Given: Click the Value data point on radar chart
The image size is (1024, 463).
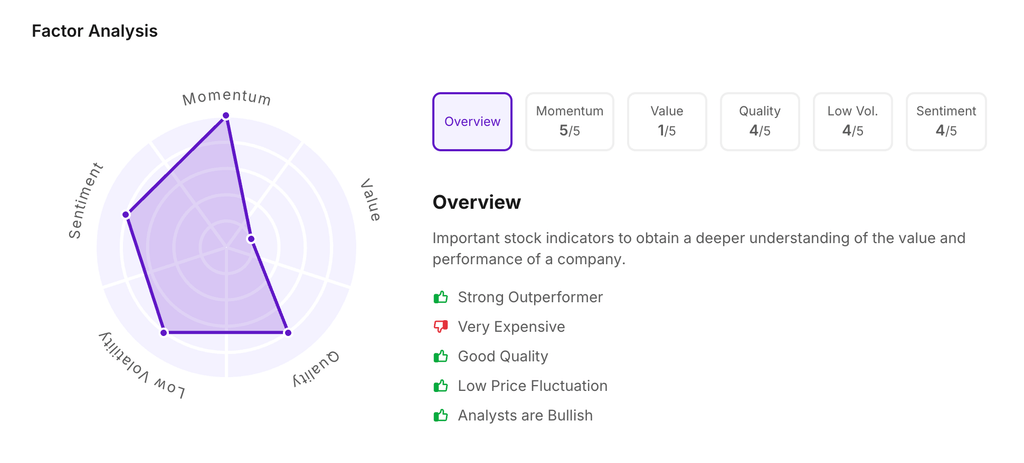Looking at the screenshot, I should click(x=251, y=239).
